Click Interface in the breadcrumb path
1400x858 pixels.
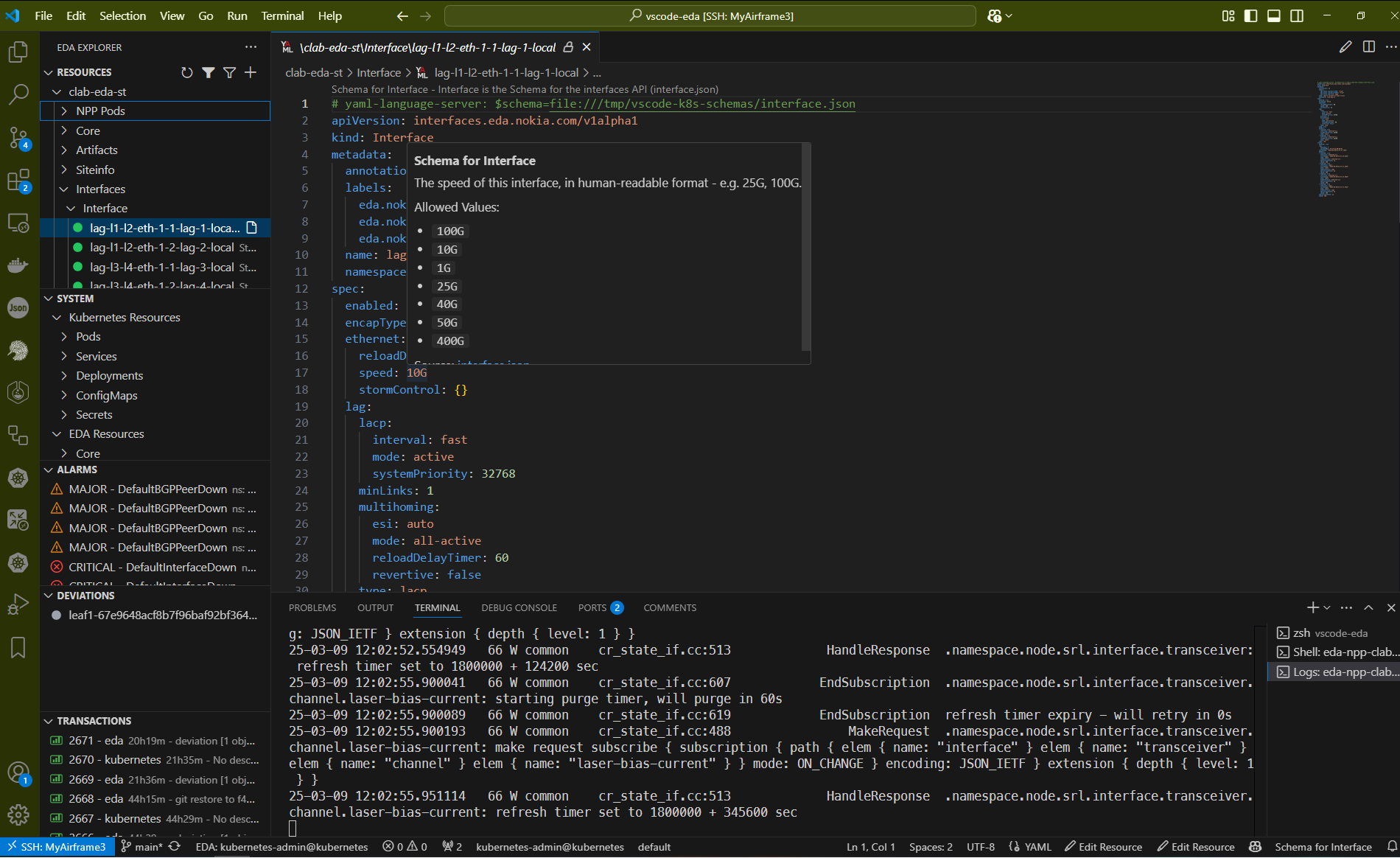(x=379, y=72)
